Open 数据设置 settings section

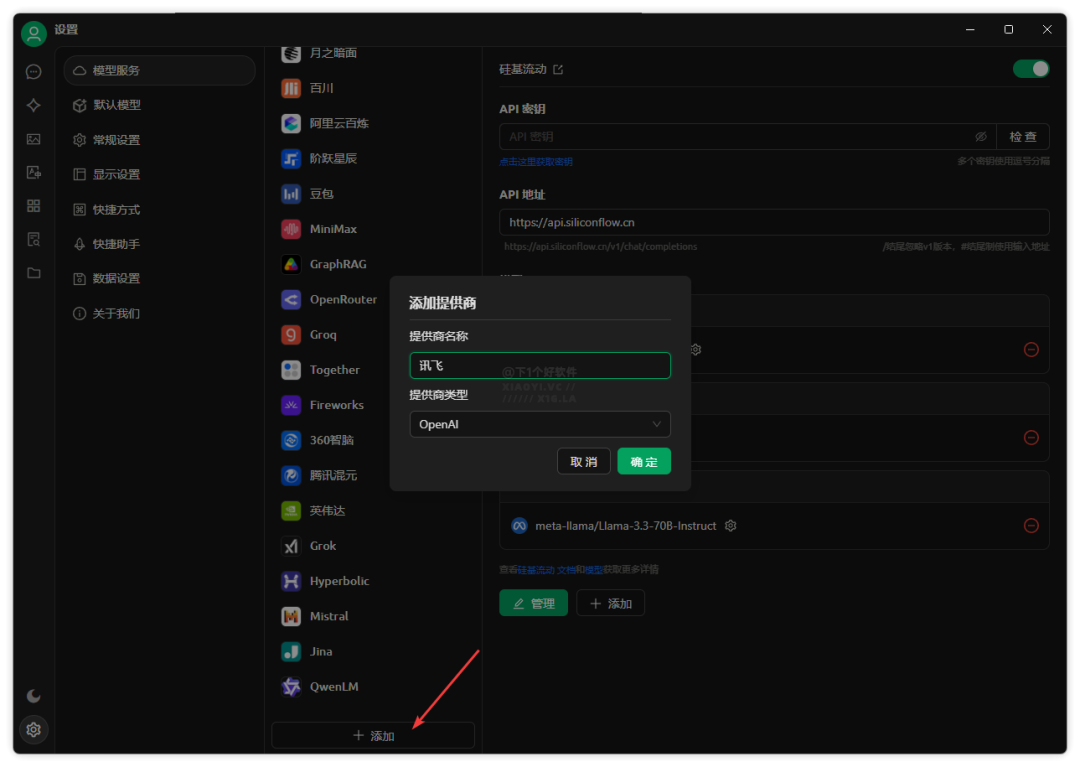click(x=160, y=278)
